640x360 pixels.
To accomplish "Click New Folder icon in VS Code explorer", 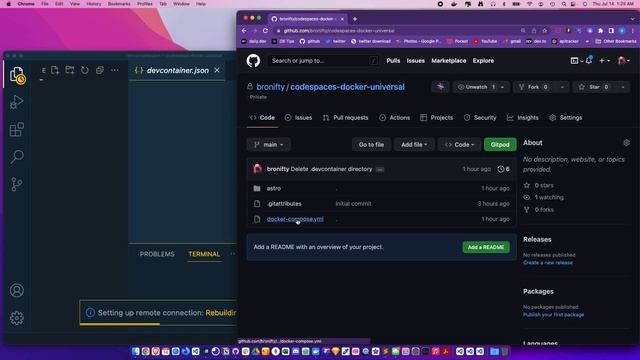I will click(70, 70).
